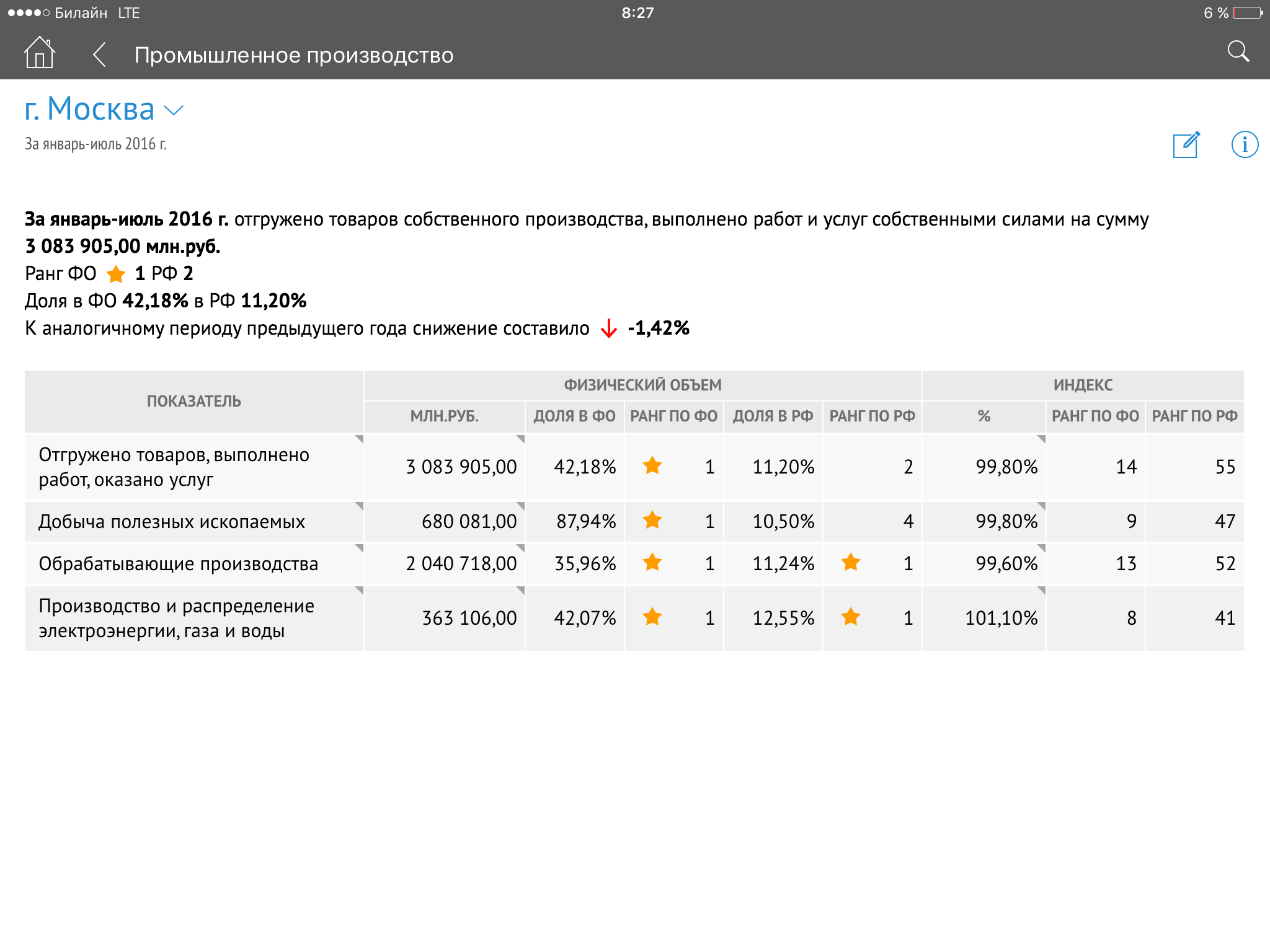The height and width of the screenshot is (952, 1270).
Task: Expand the г. Москва region dropdown
Action: 174,110
